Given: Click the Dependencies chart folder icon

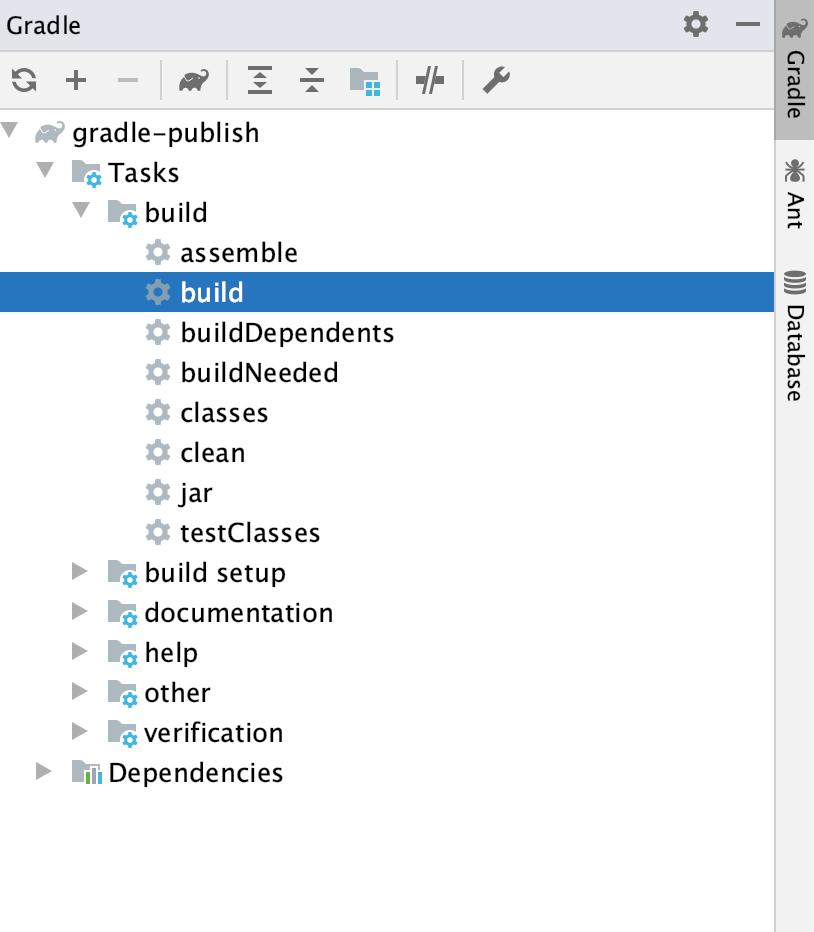Looking at the screenshot, I should 87,772.
